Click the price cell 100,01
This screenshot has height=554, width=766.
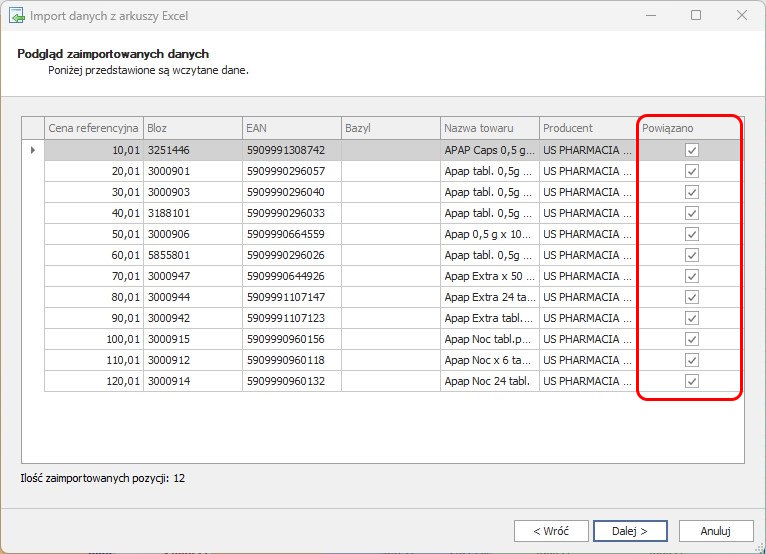[93, 339]
